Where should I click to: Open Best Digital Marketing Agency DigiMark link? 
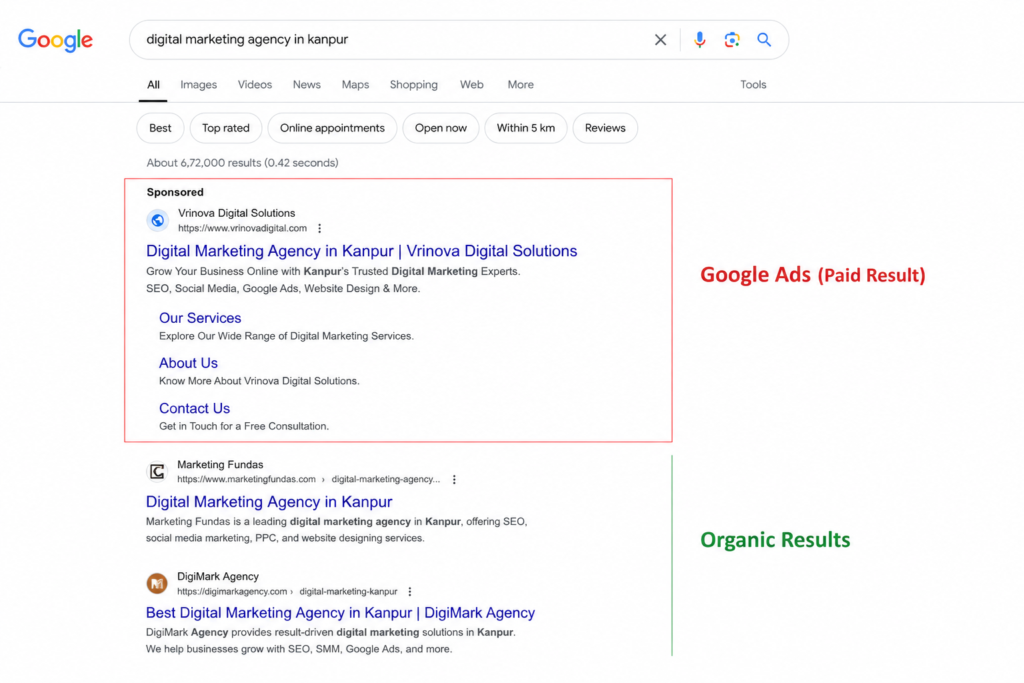click(x=340, y=613)
